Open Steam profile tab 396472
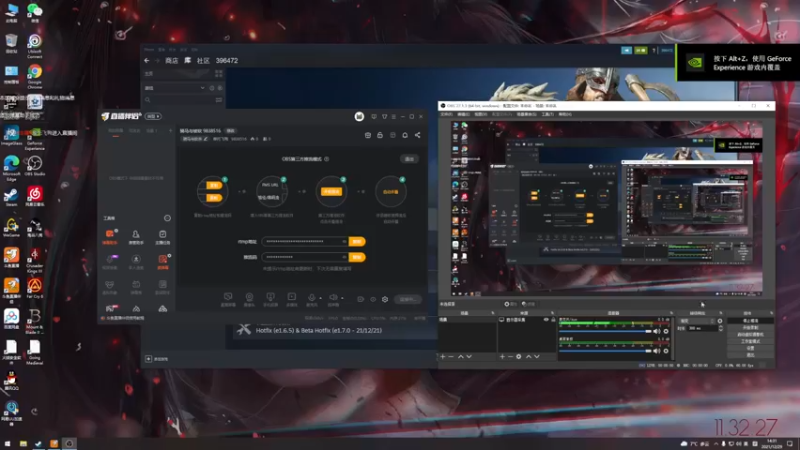Image resolution: width=800 pixels, height=450 pixels. 227,61
